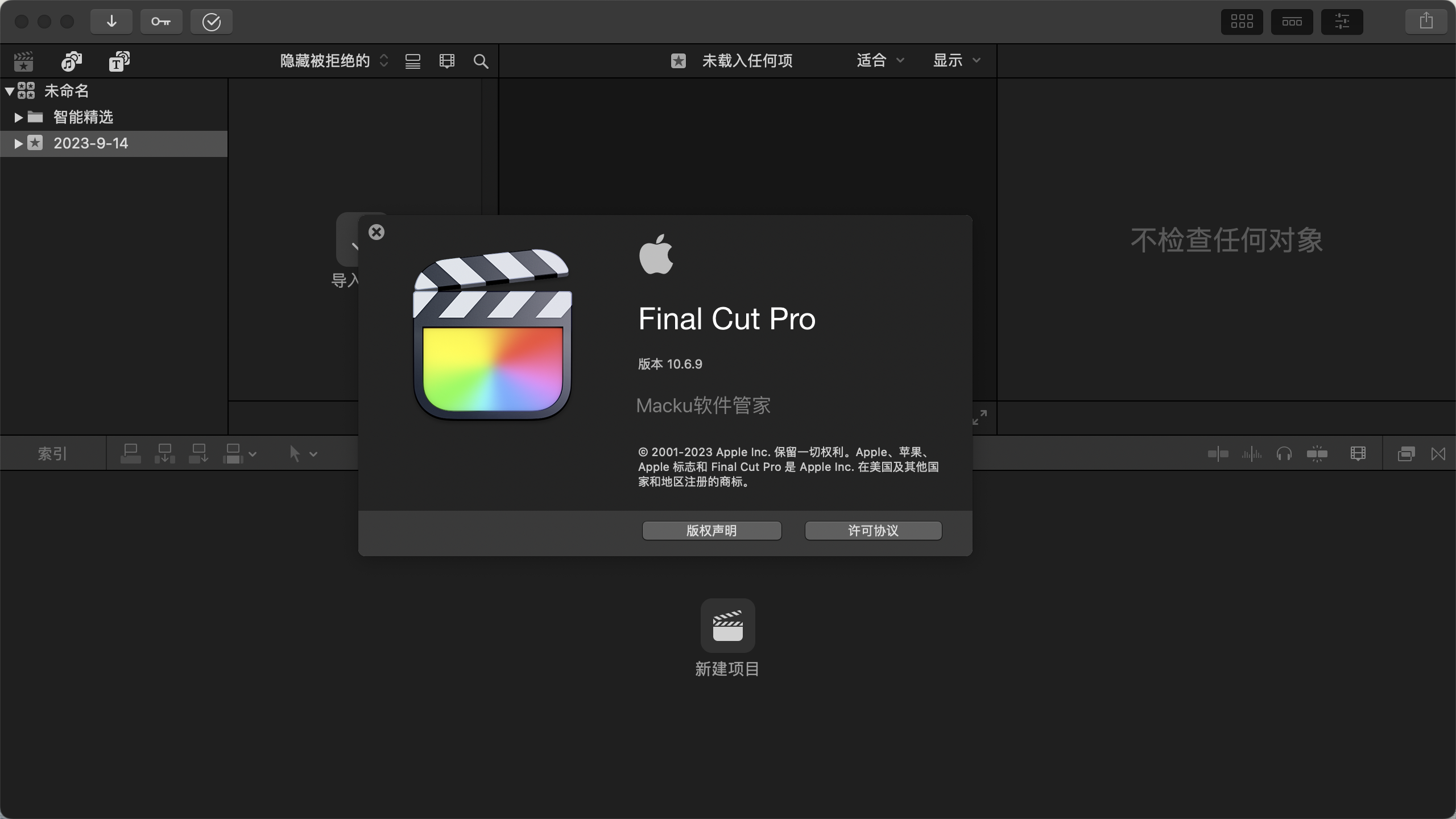Close the About Final Cut Pro dialog
Image resolution: width=1456 pixels, height=819 pixels.
pyautogui.click(x=377, y=232)
